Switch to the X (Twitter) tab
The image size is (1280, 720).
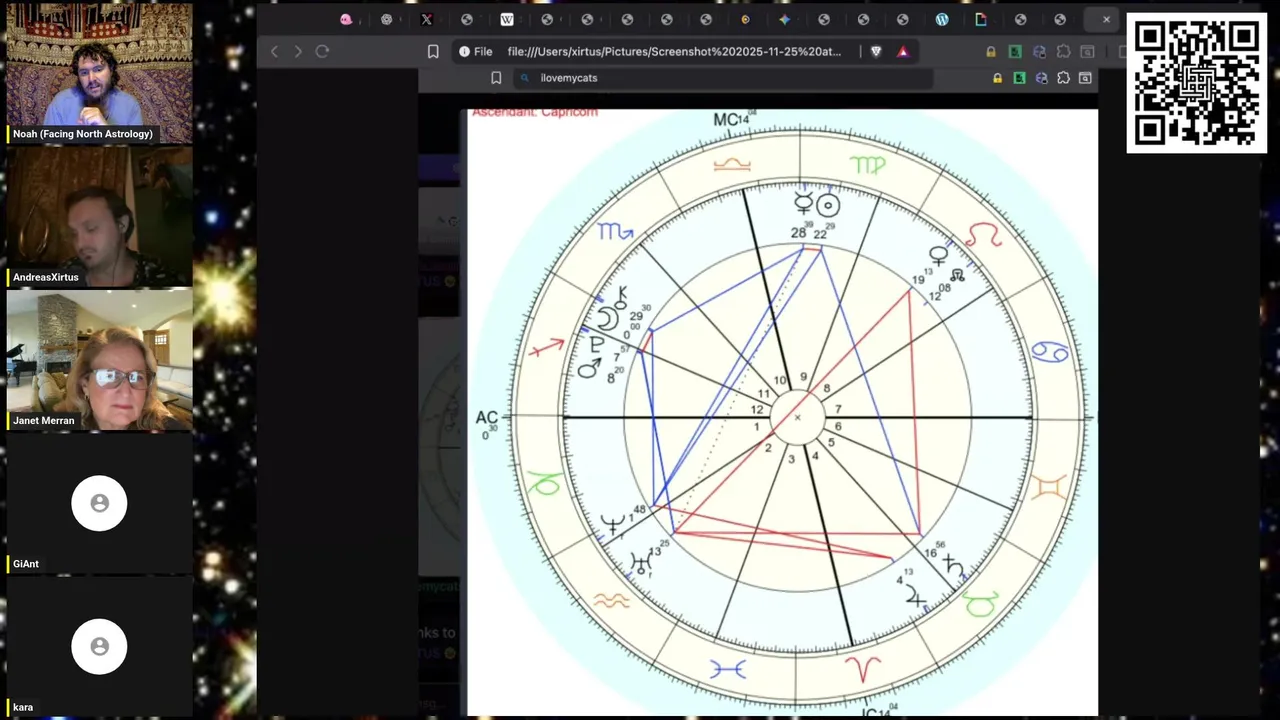[x=427, y=19]
